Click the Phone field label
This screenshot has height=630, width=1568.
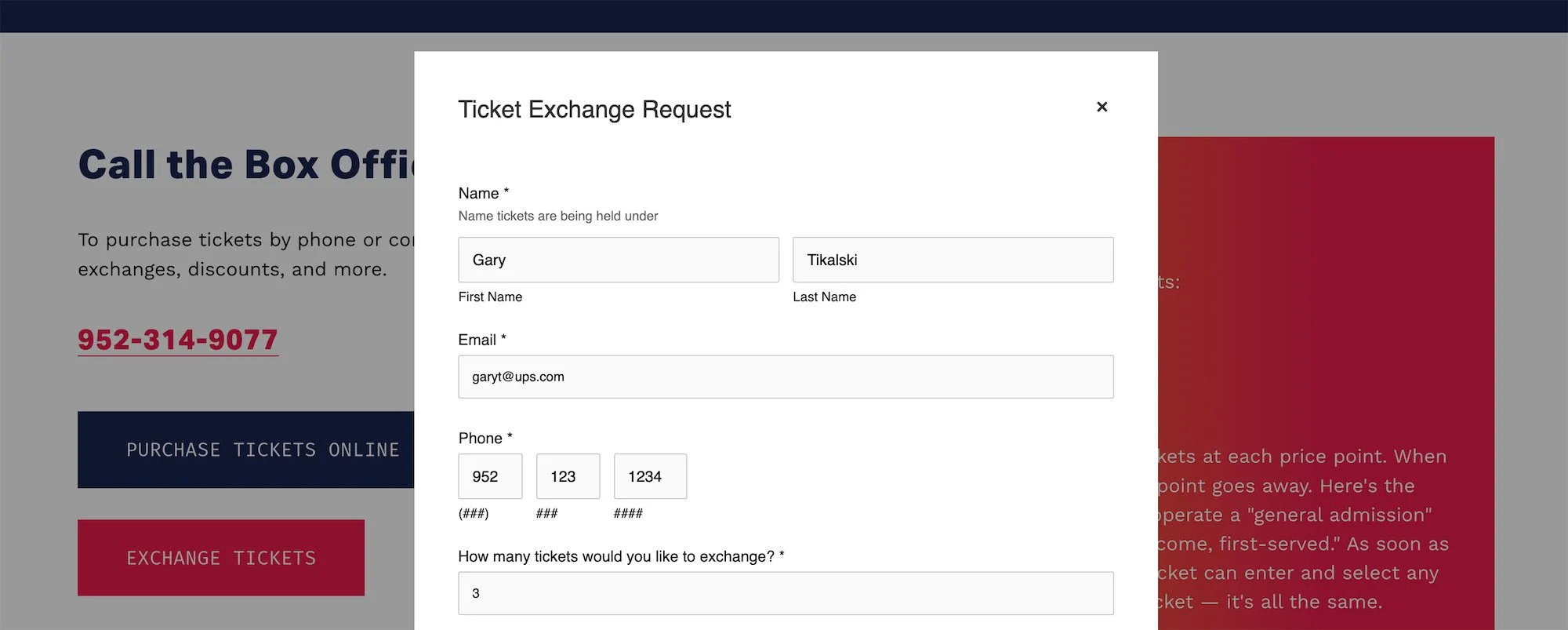[x=481, y=438]
